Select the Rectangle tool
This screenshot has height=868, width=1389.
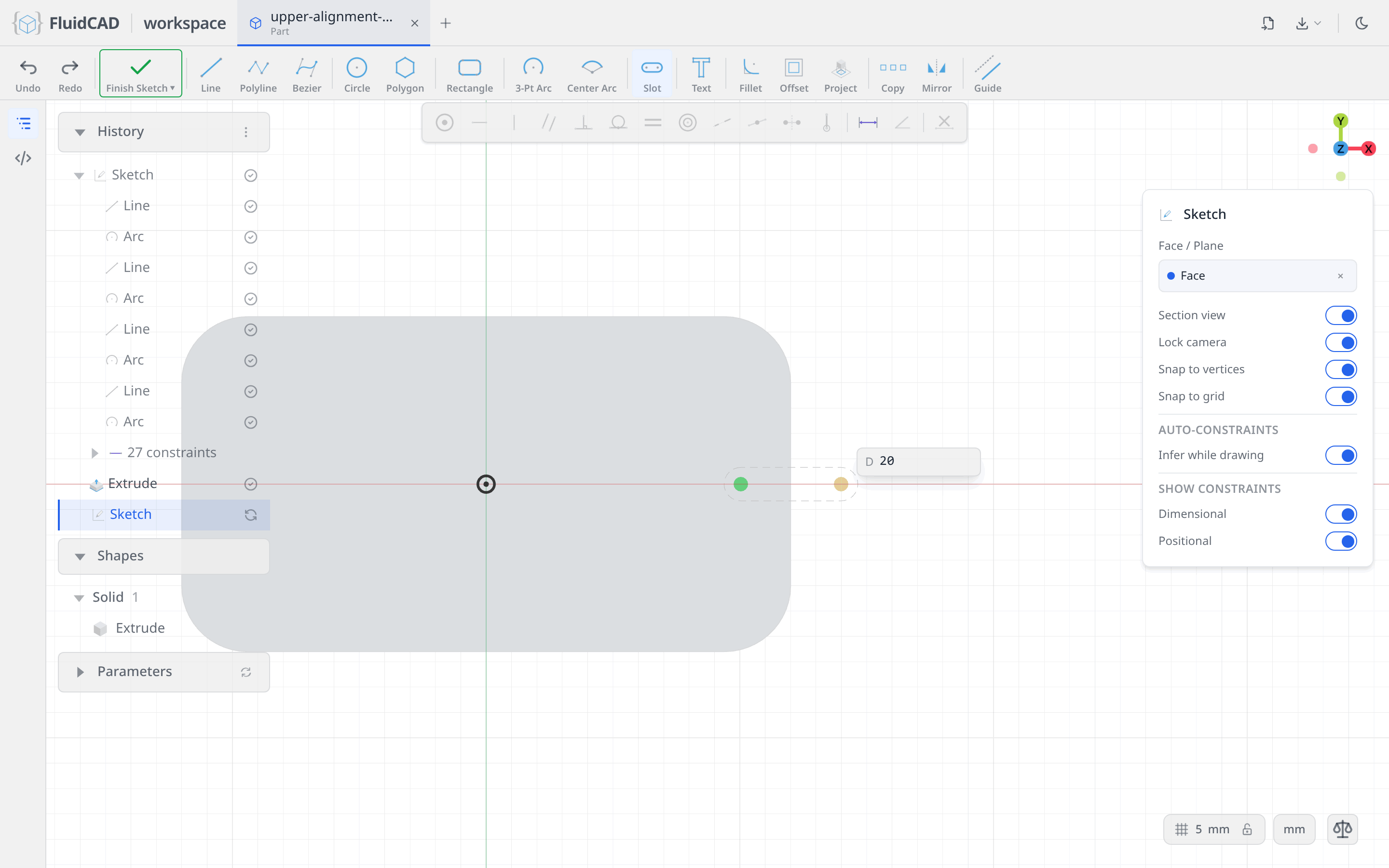(x=469, y=75)
